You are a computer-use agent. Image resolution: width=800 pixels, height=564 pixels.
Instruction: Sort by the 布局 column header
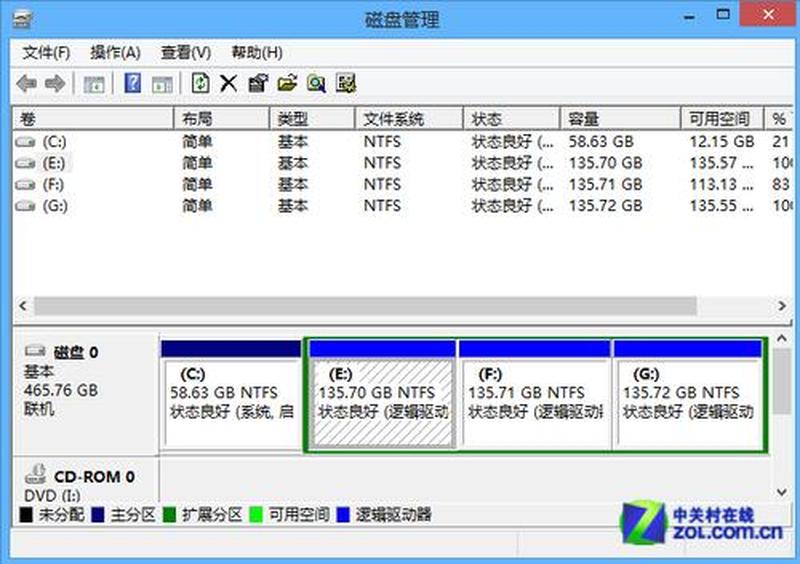[x=221, y=119]
